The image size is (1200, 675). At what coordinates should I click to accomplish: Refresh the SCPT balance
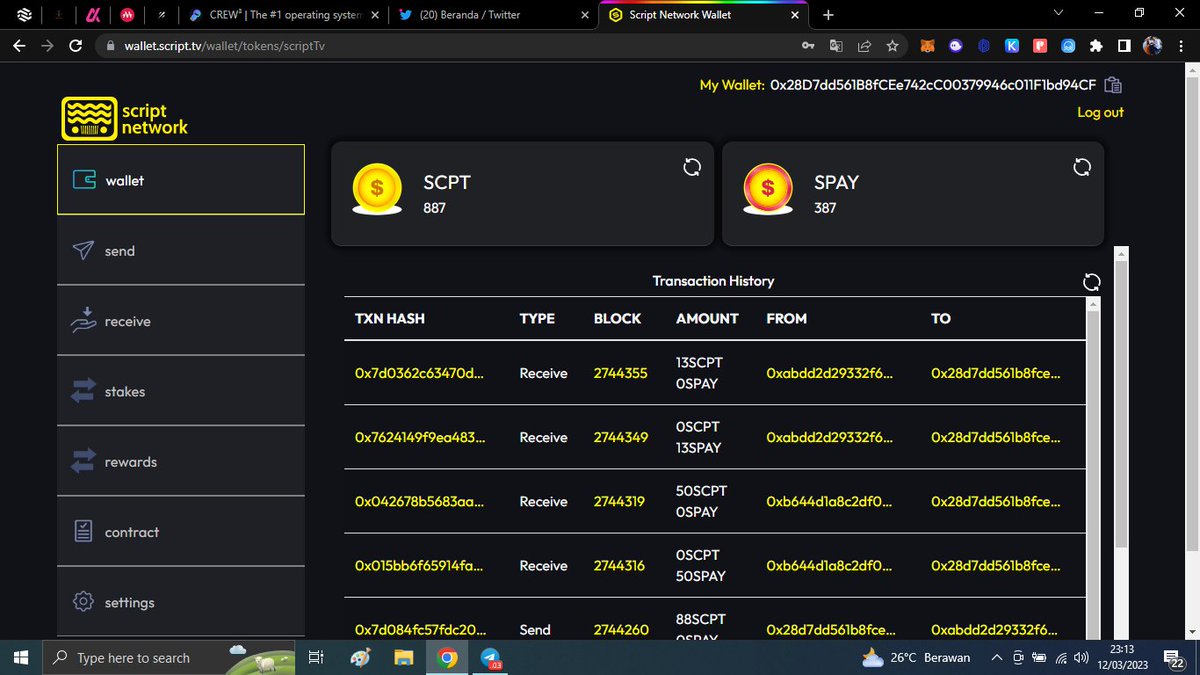coord(691,167)
